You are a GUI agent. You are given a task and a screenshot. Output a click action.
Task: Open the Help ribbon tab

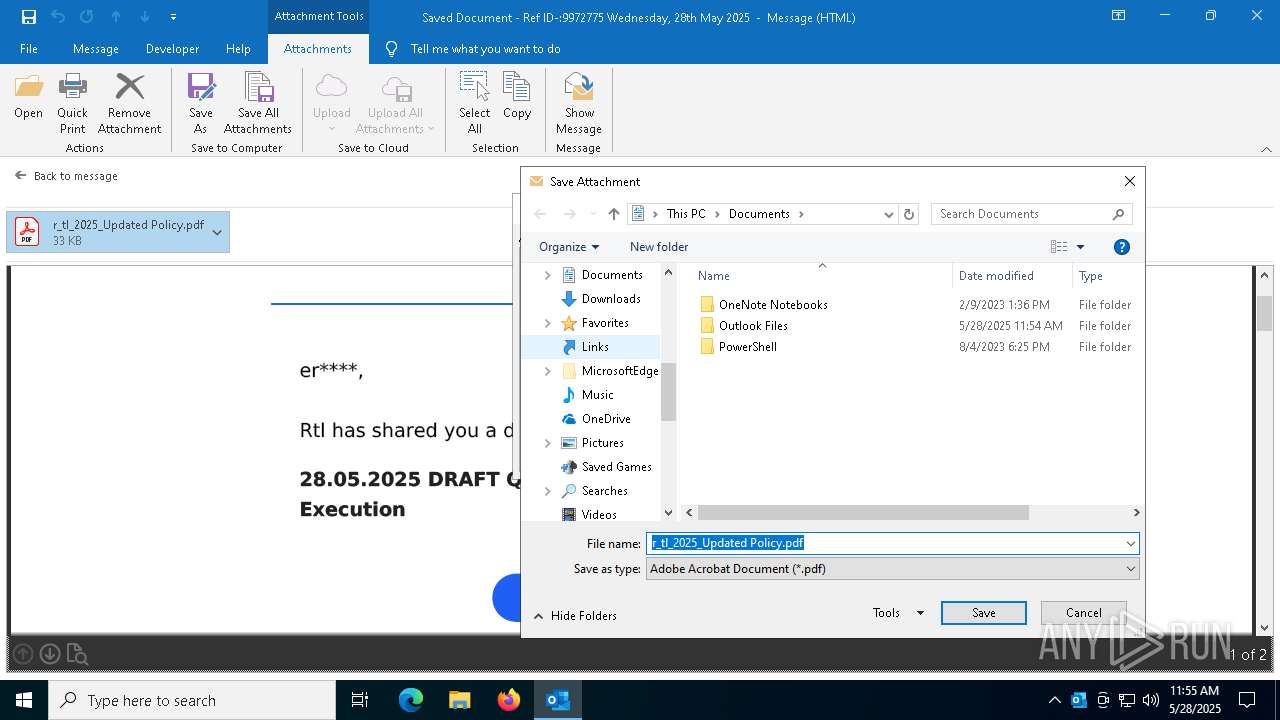(x=238, y=49)
